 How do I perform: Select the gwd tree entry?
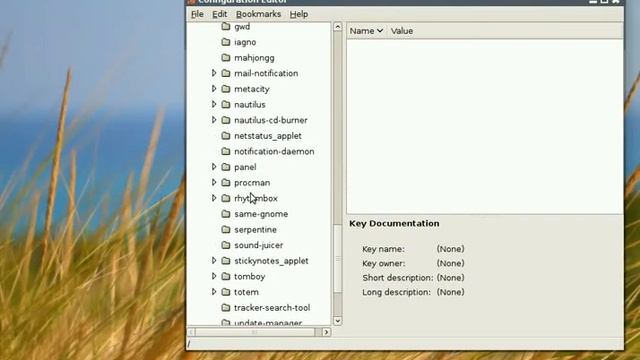(x=242, y=27)
